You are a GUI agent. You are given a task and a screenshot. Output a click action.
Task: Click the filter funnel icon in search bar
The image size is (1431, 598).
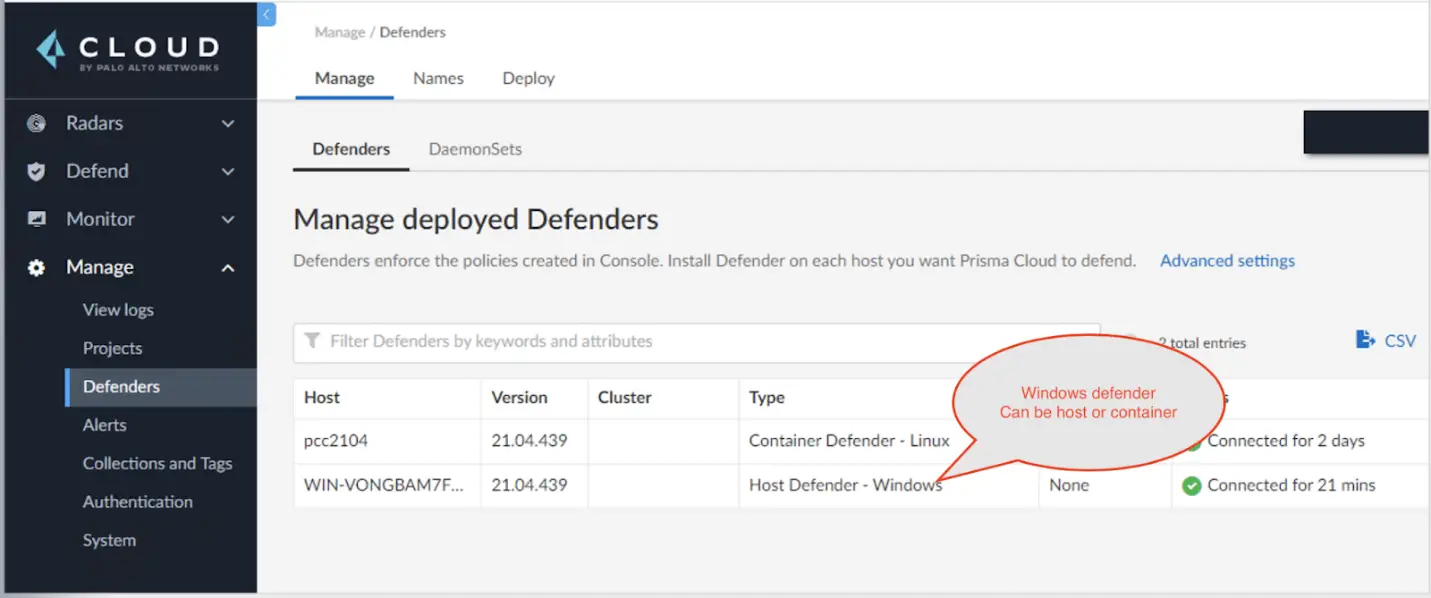point(313,341)
